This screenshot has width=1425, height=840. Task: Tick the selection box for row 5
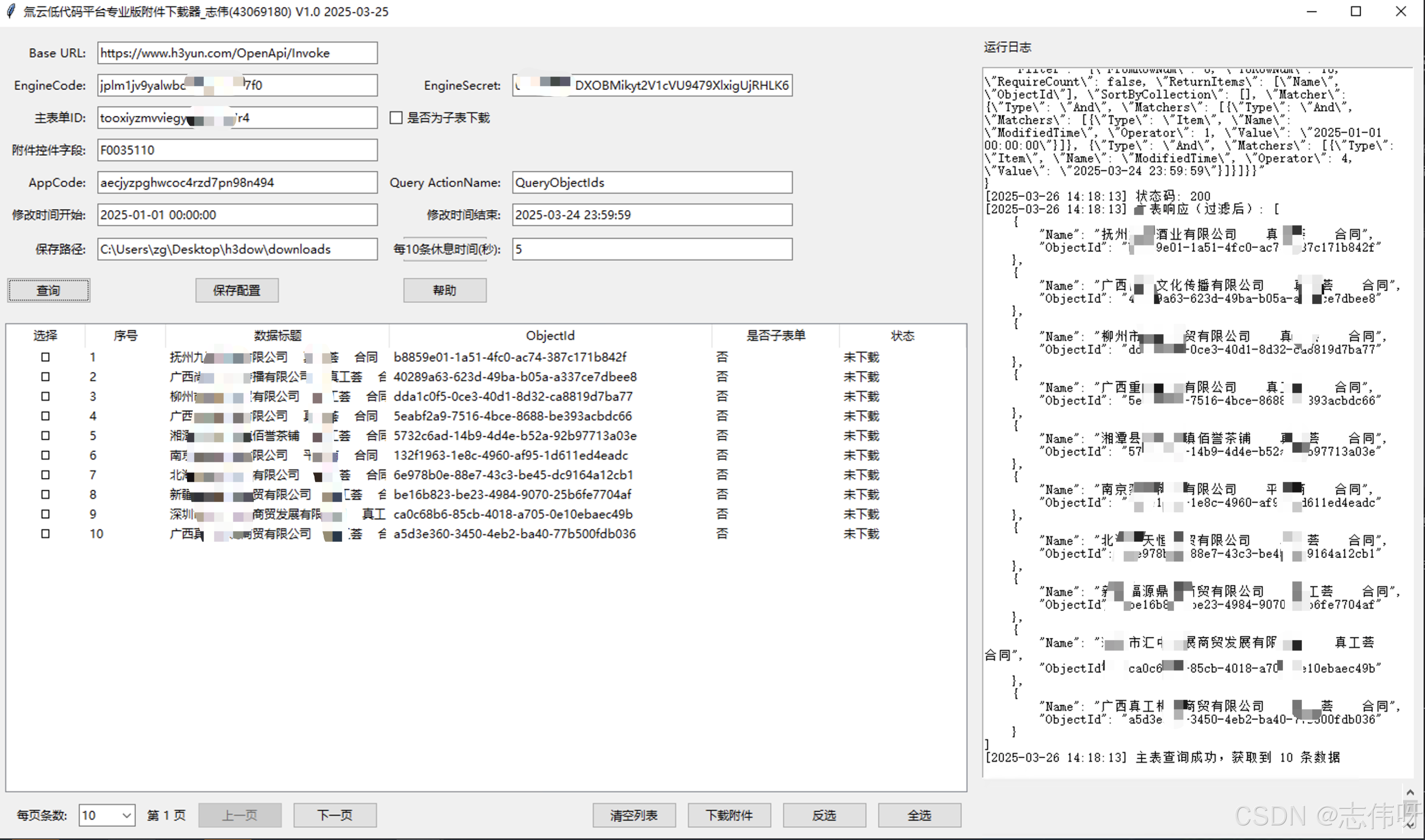(x=45, y=436)
